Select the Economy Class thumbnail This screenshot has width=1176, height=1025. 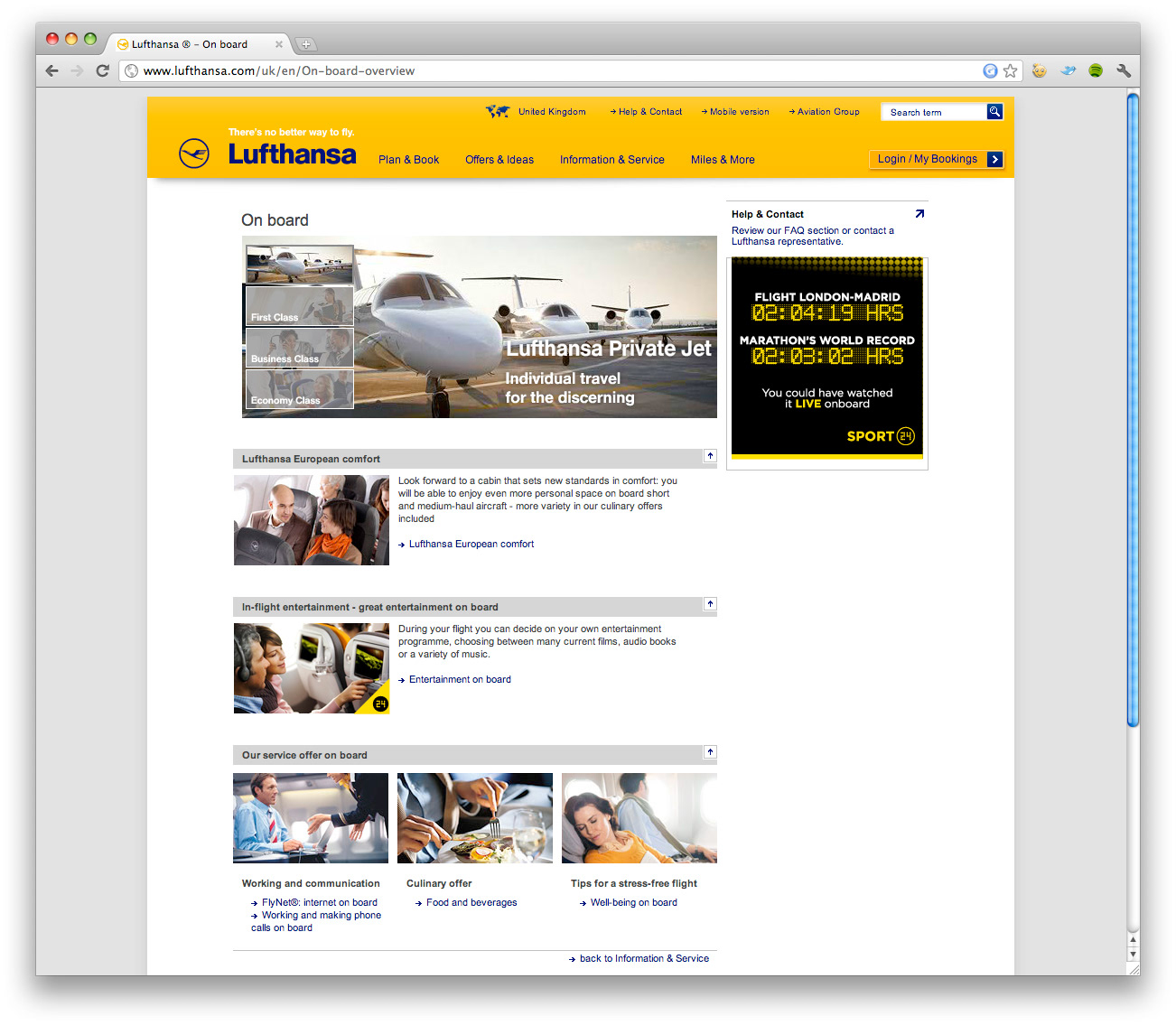tap(300, 388)
